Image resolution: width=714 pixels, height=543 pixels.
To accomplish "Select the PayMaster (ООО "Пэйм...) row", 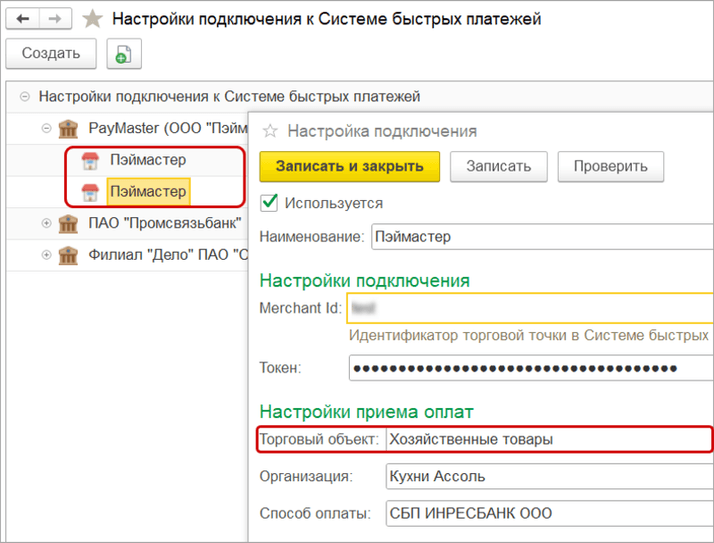I will coord(128,128).
